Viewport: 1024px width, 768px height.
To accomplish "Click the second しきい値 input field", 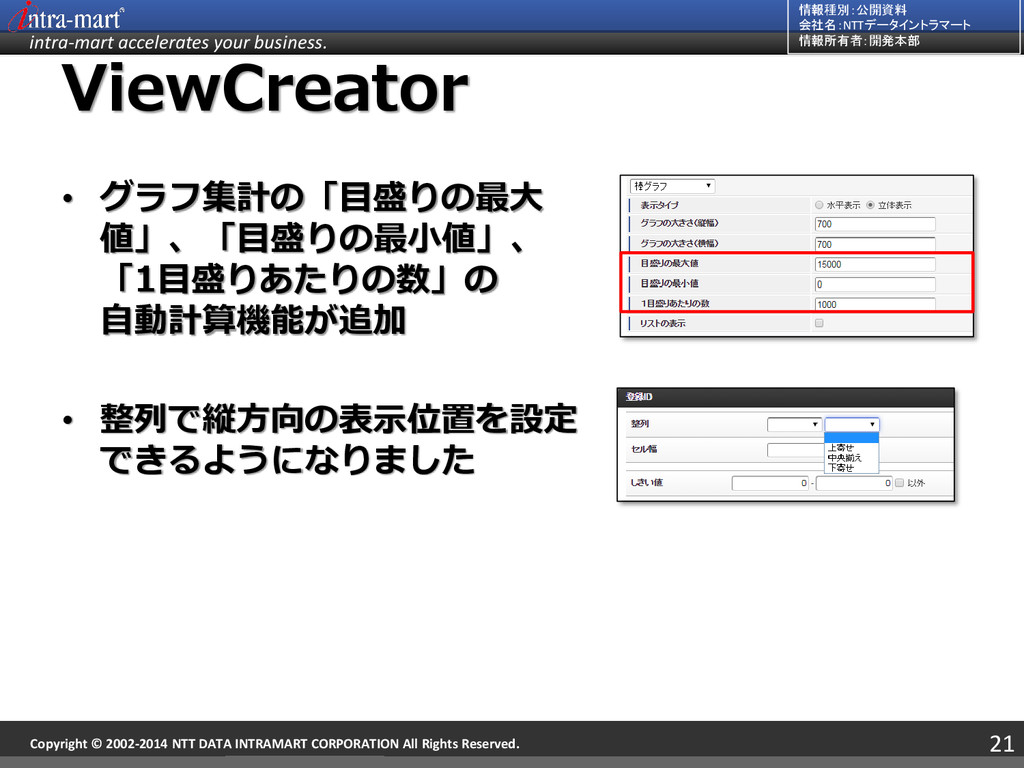I will pyautogui.click(x=854, y=483).
